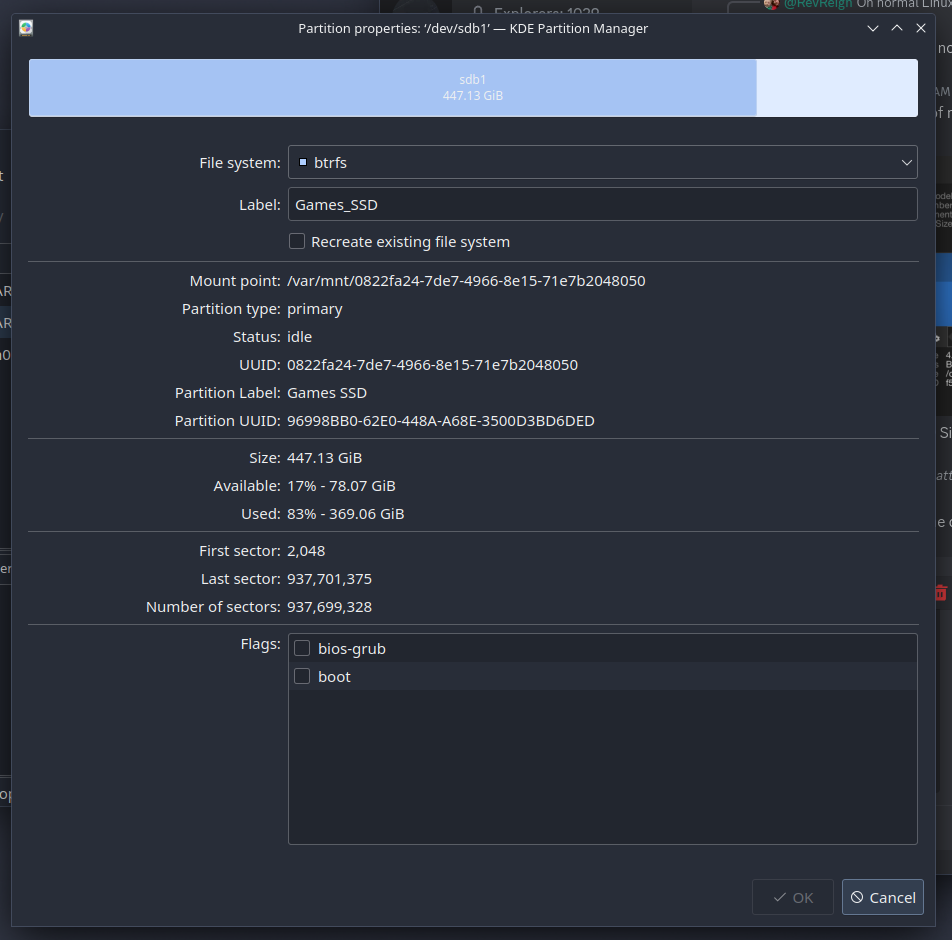The width and height of the screenshot is (952, 940).
Task: Enable Recreate existing file system checkbox
Action: pyautogui.click(x=297, y=241)
